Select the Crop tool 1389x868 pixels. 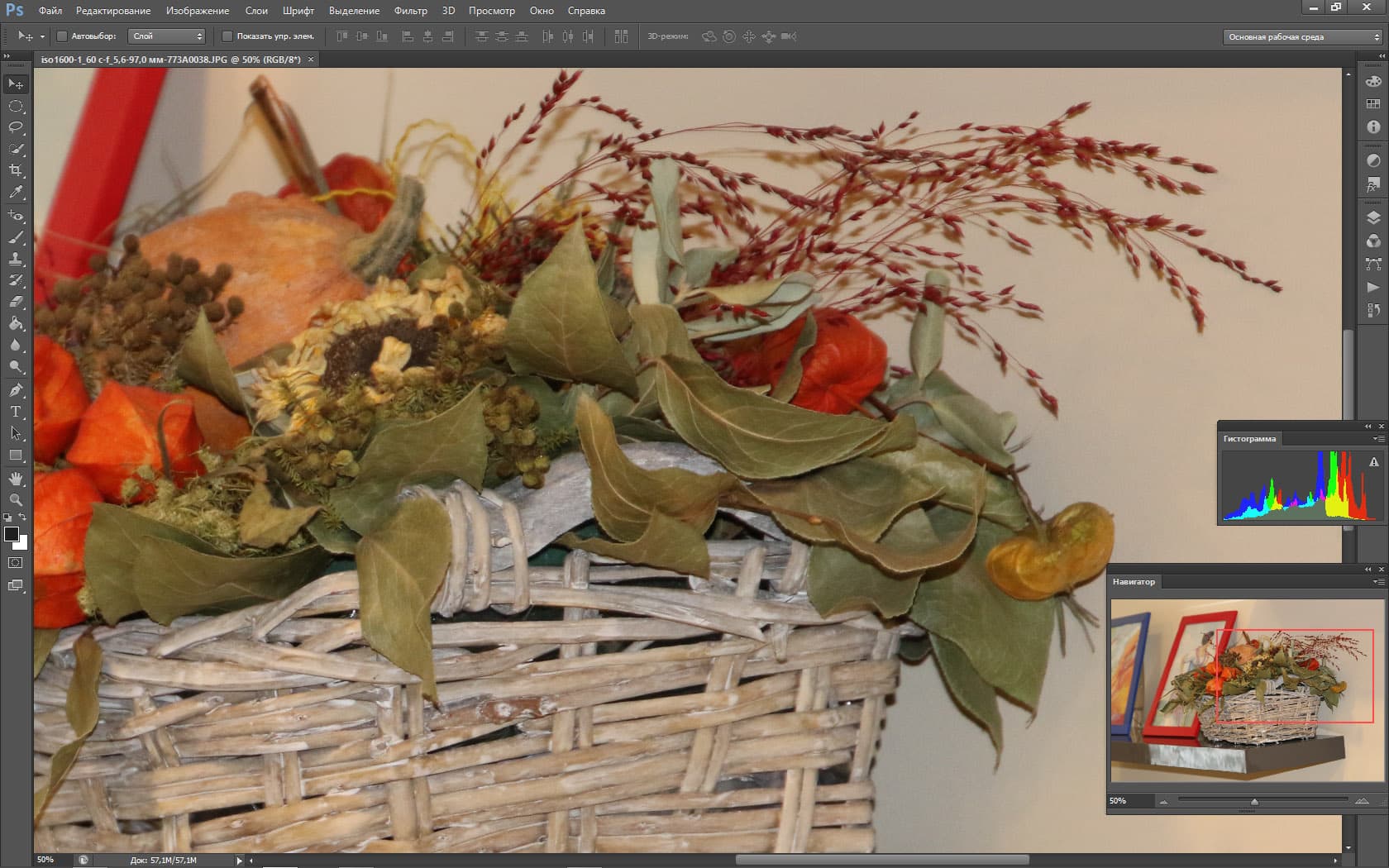(x=16, y=170)
